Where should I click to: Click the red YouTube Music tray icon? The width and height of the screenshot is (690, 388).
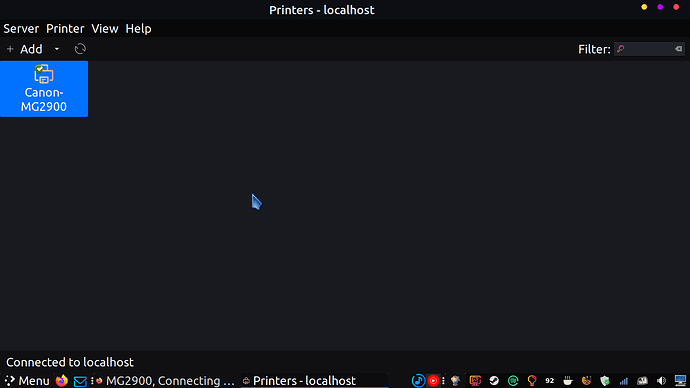click(433, 381)
